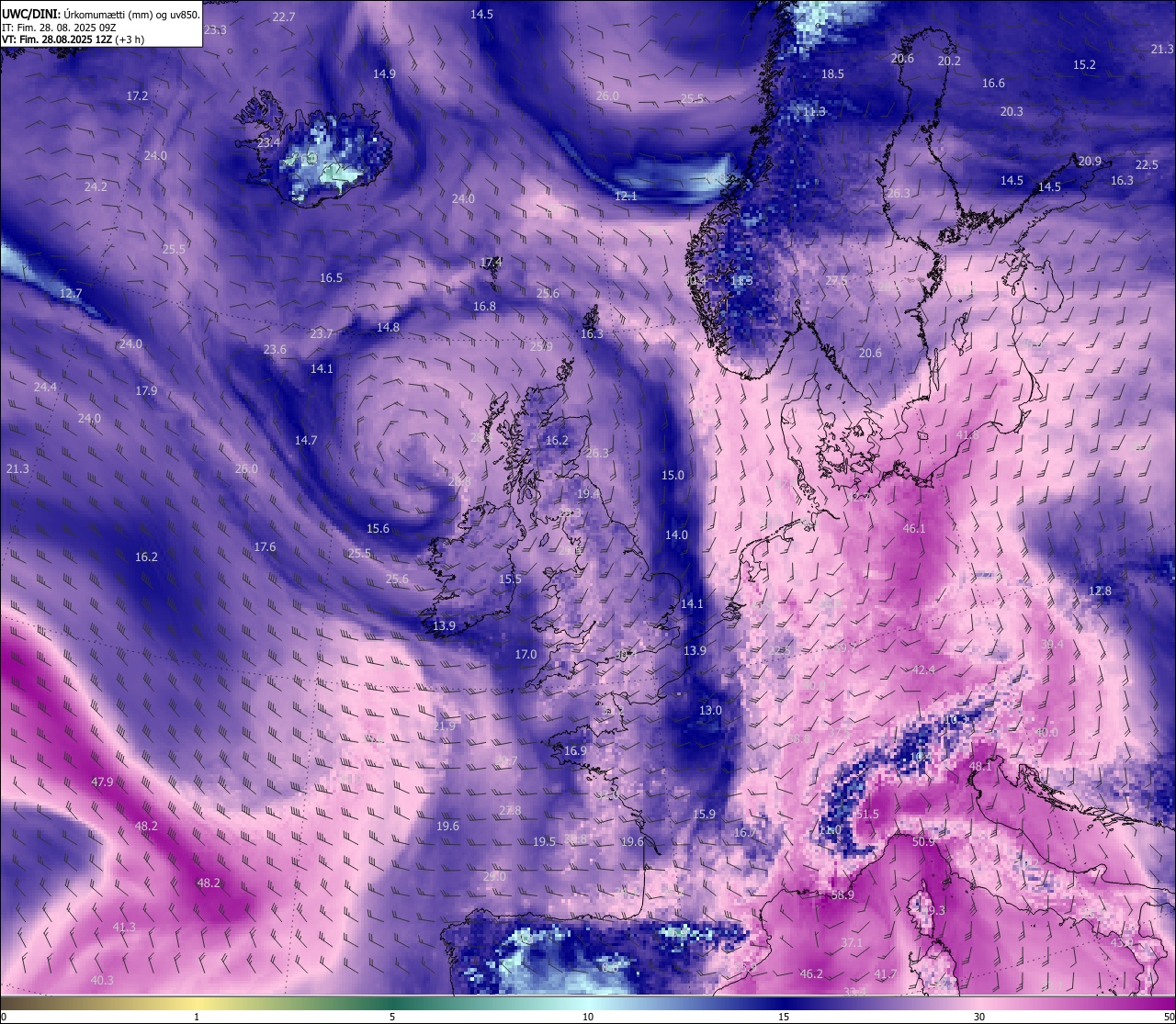1176x1024 pixels.
Task: Click the 51.5 value label
Action: pos(867,815)
